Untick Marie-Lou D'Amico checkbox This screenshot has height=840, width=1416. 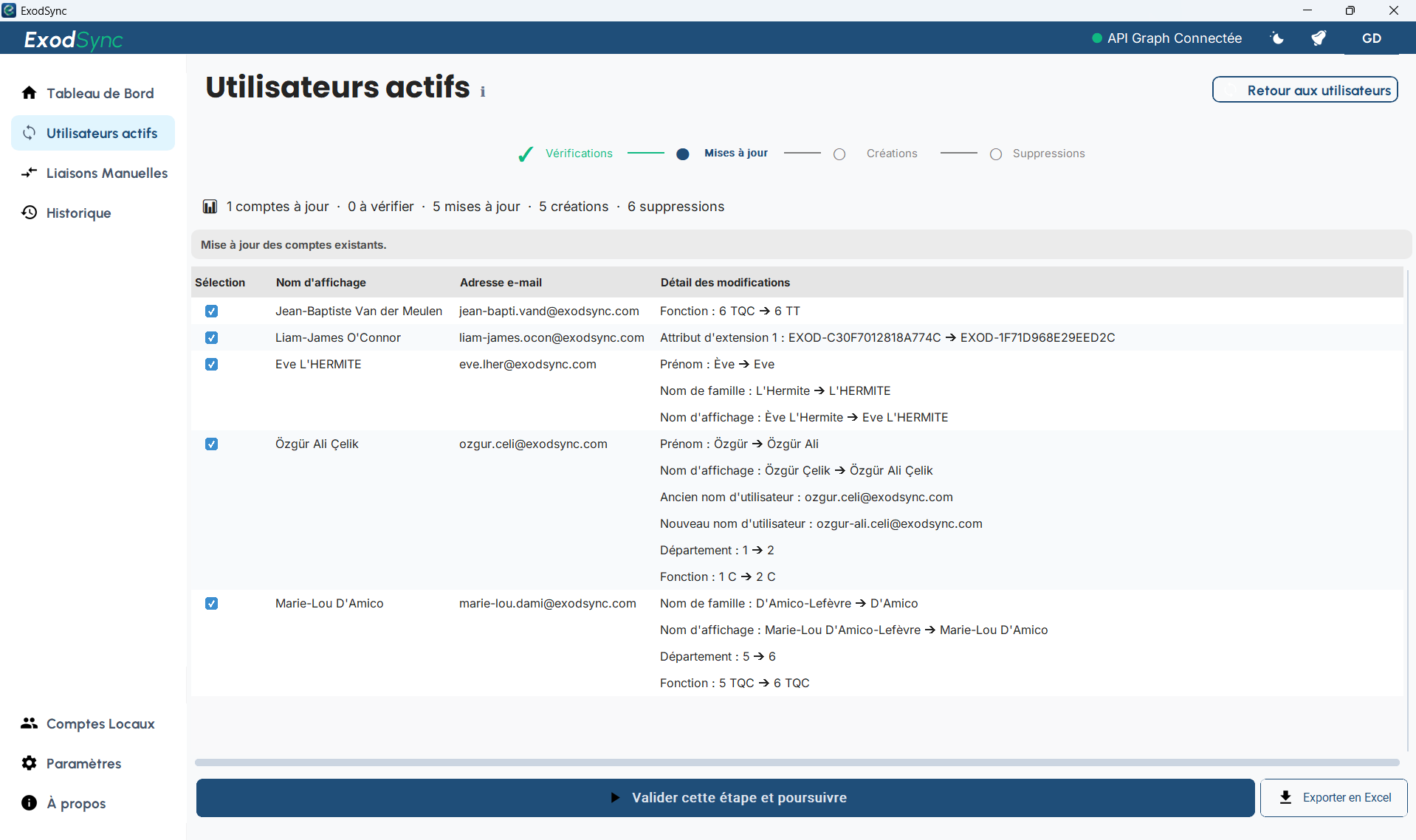[212, 604]
